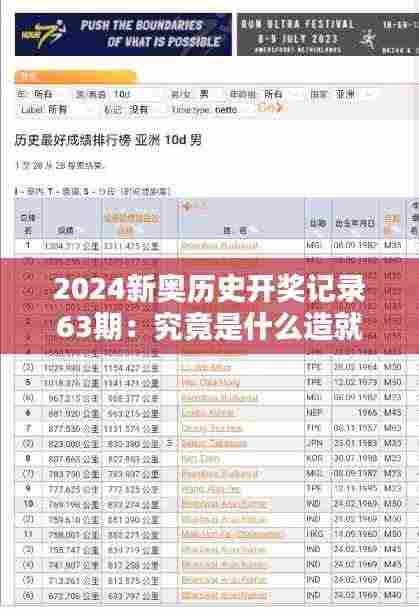The height and width of the screenshot is (613, 419).
Task: Open runner name in rank 9 row
Action: (x=211, y=489)
